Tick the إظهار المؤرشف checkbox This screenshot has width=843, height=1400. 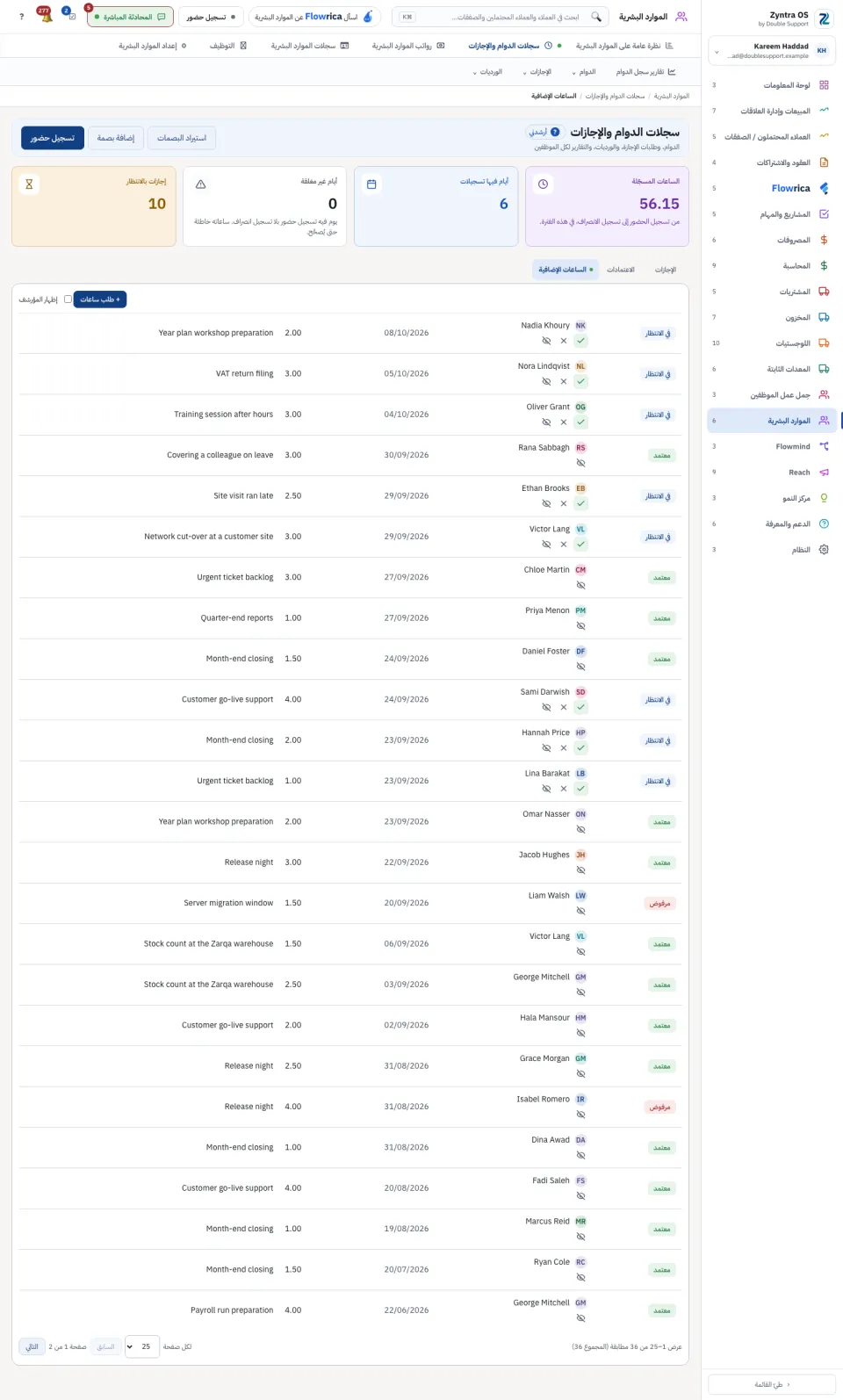pos(68,299)
